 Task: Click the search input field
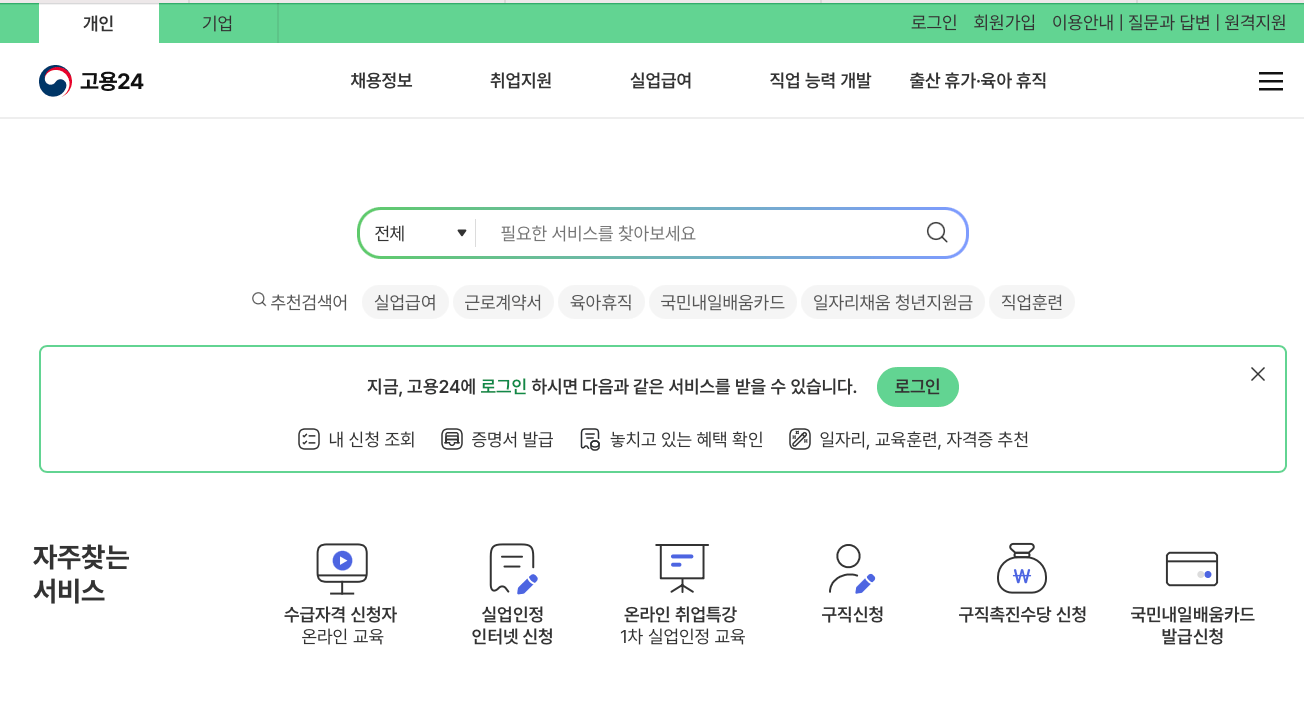click(x=700, y=232)
